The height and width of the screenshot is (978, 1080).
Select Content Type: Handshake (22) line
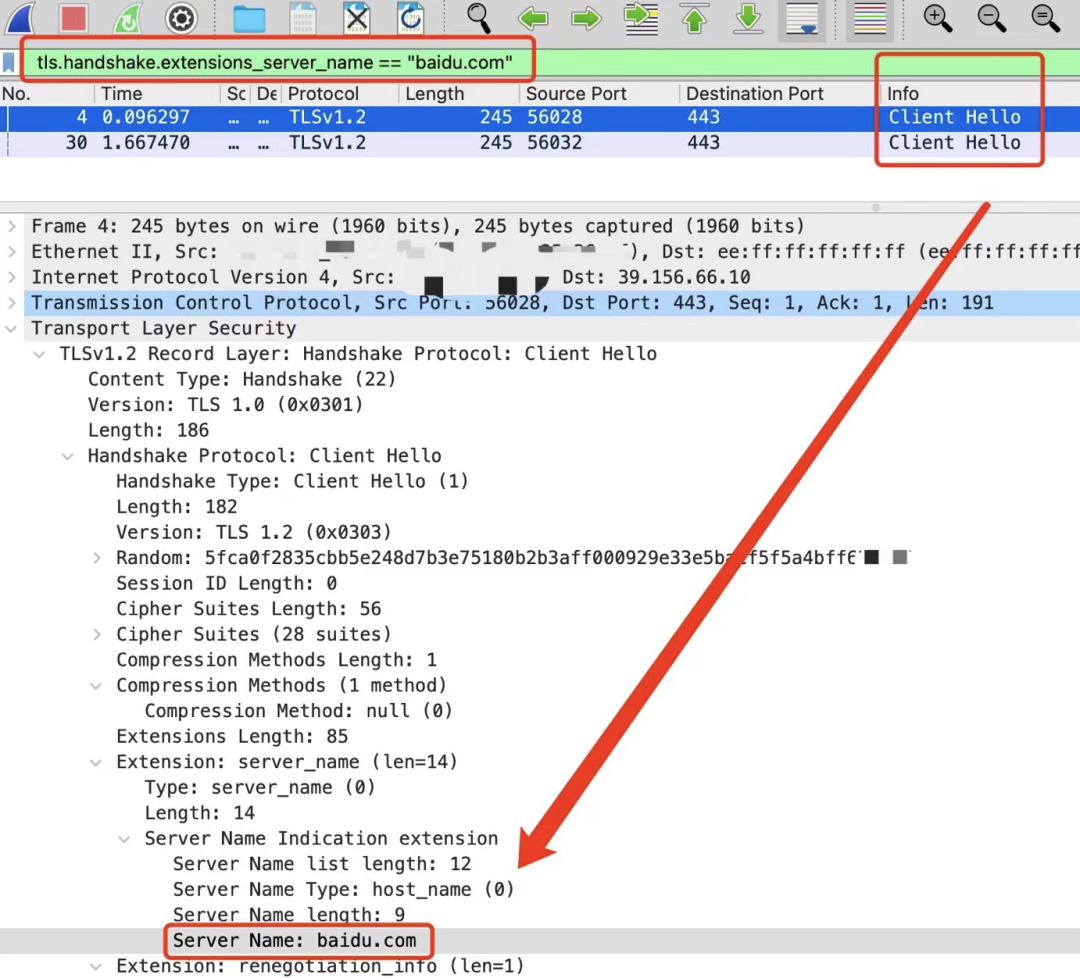click(x=242, y=379)
